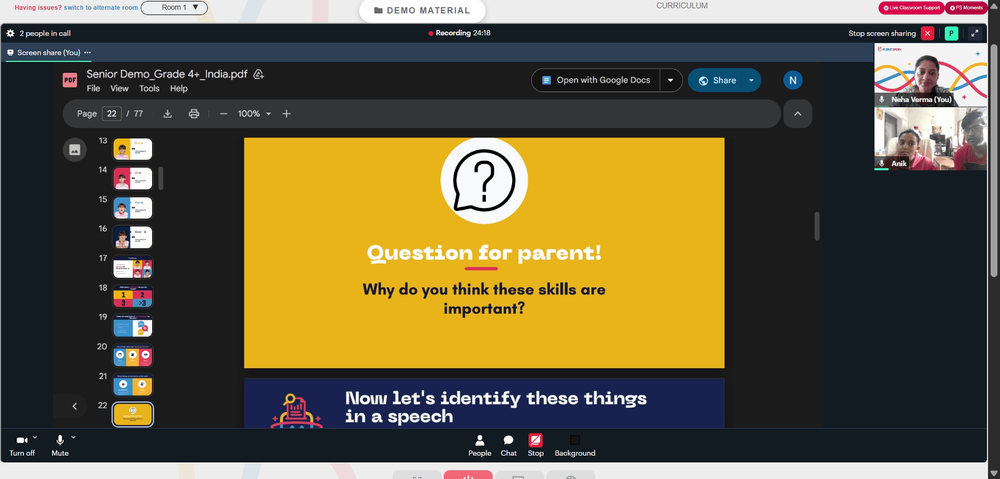Open the File menu
1000x479 pixels.
(x=93, y=89)
